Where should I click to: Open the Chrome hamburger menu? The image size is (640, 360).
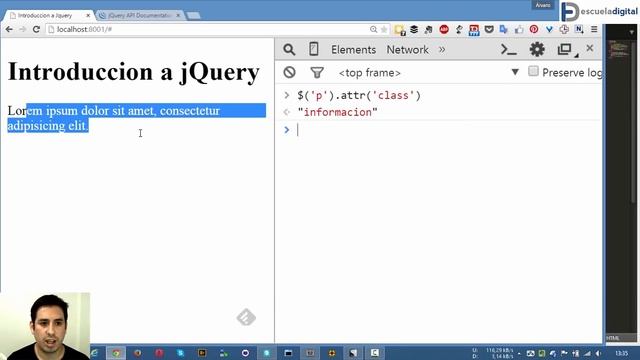[594, 29]
